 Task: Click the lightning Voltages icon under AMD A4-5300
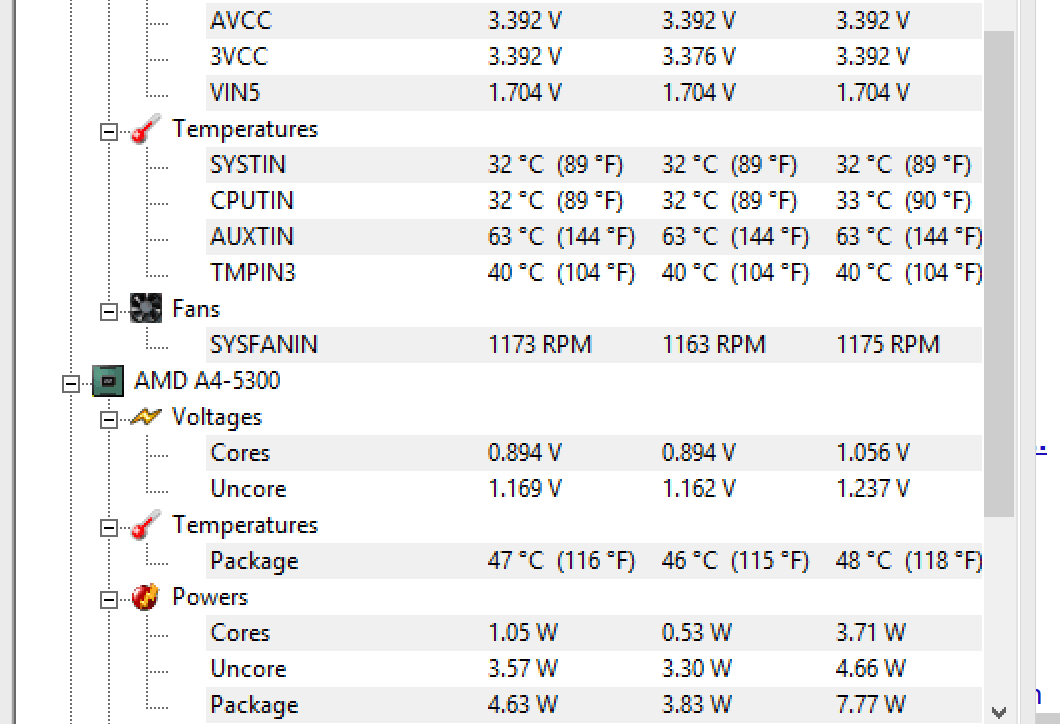(x=146, y=416)
